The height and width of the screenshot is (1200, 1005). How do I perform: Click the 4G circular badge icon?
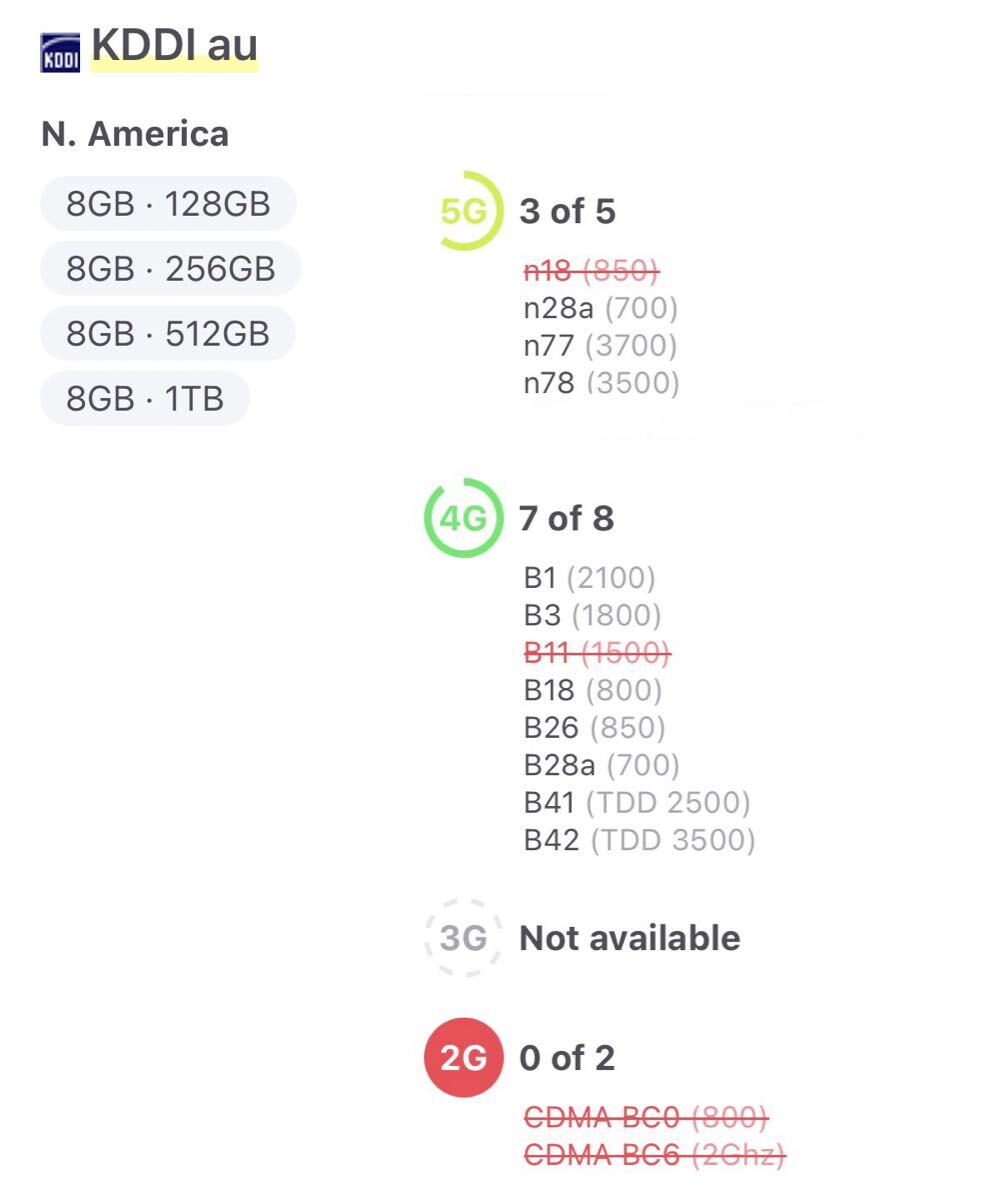coord(464,518)
